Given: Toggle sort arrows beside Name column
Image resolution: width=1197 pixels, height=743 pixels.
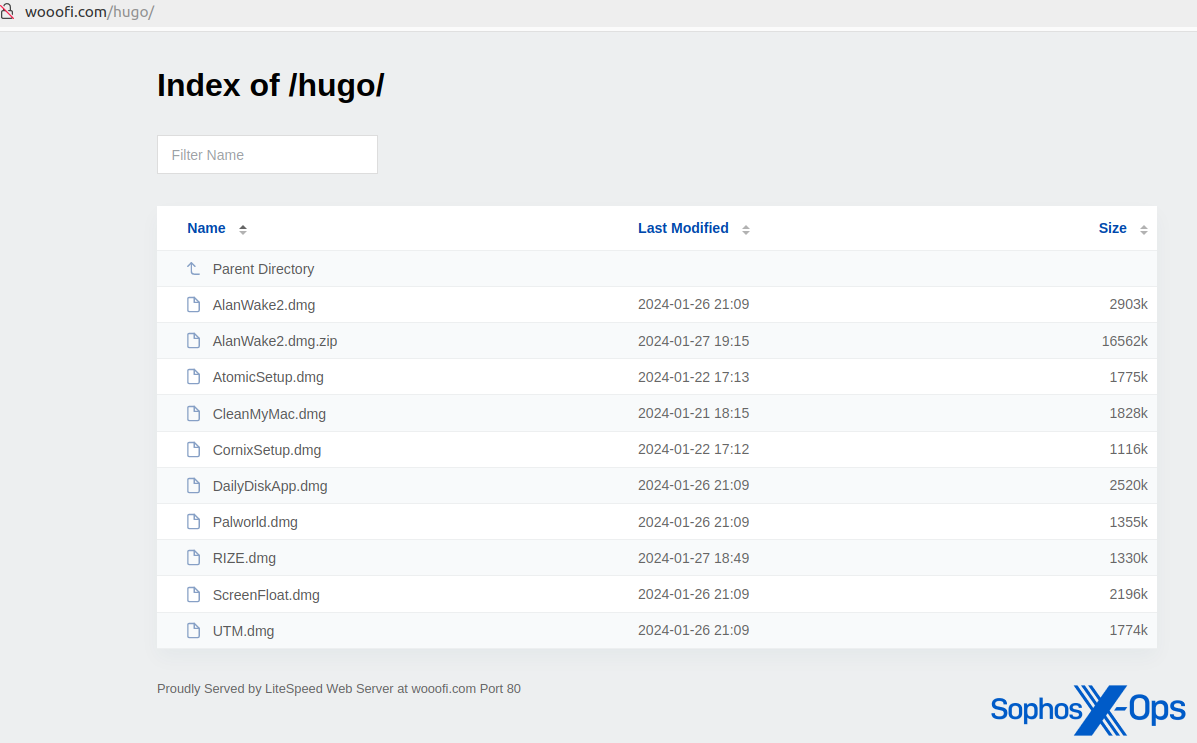Looking at the screenshot, I should coord(243,229).
